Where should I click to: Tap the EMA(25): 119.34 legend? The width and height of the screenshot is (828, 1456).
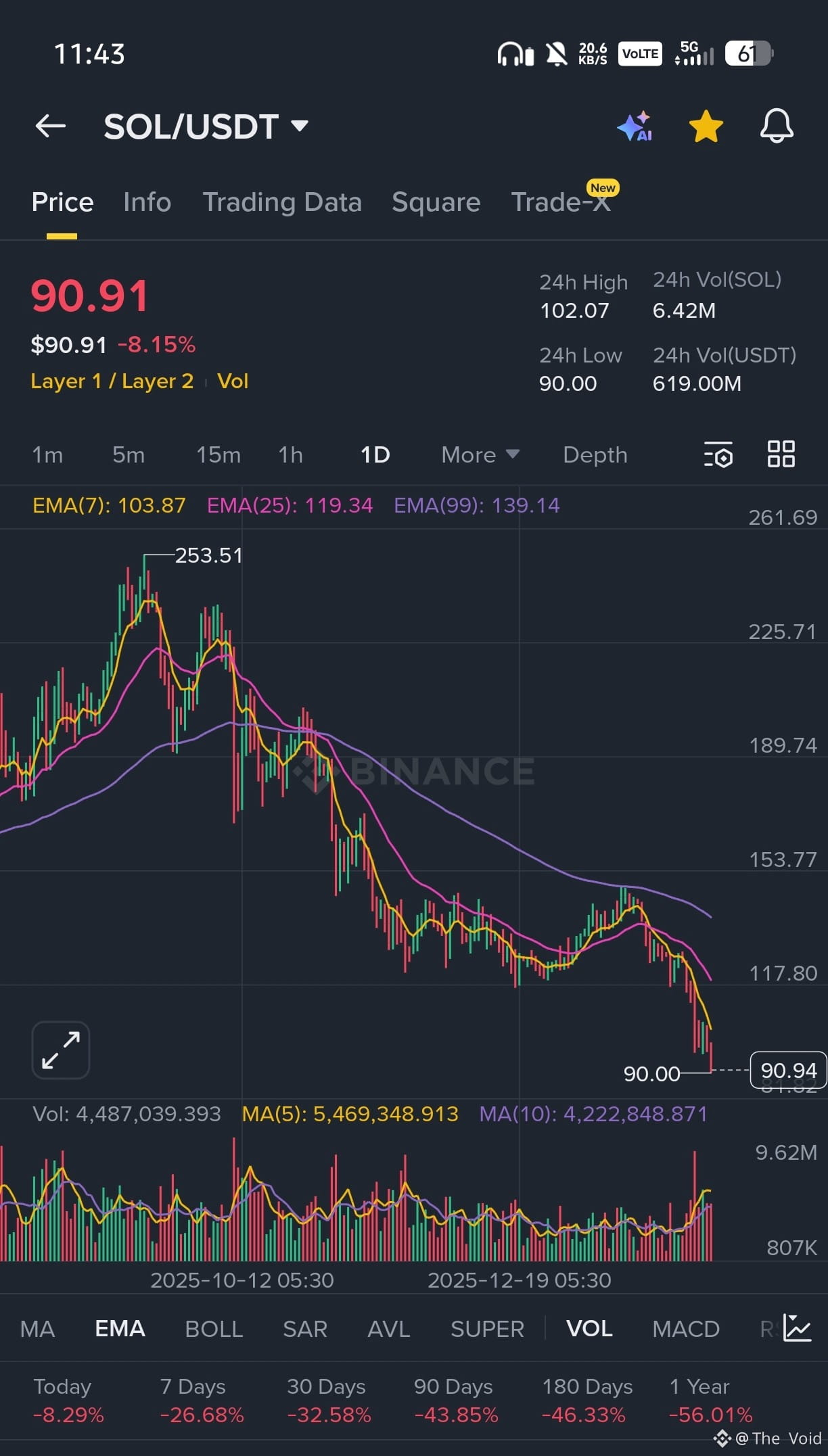(290, 505)
